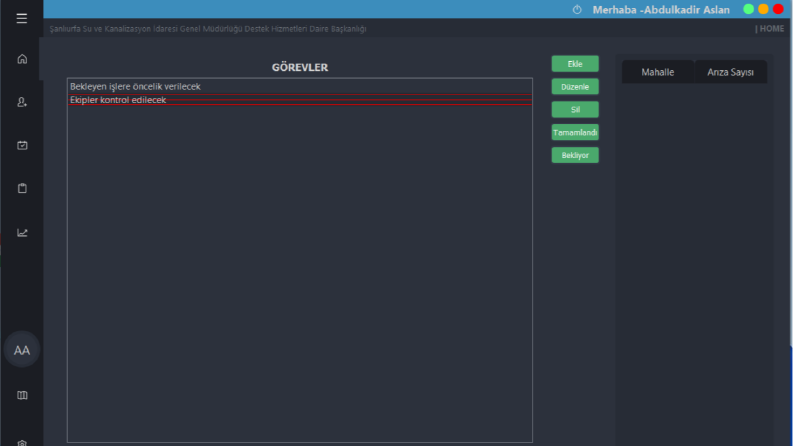Click the Bekliyor button

click(x=575, y=155)
